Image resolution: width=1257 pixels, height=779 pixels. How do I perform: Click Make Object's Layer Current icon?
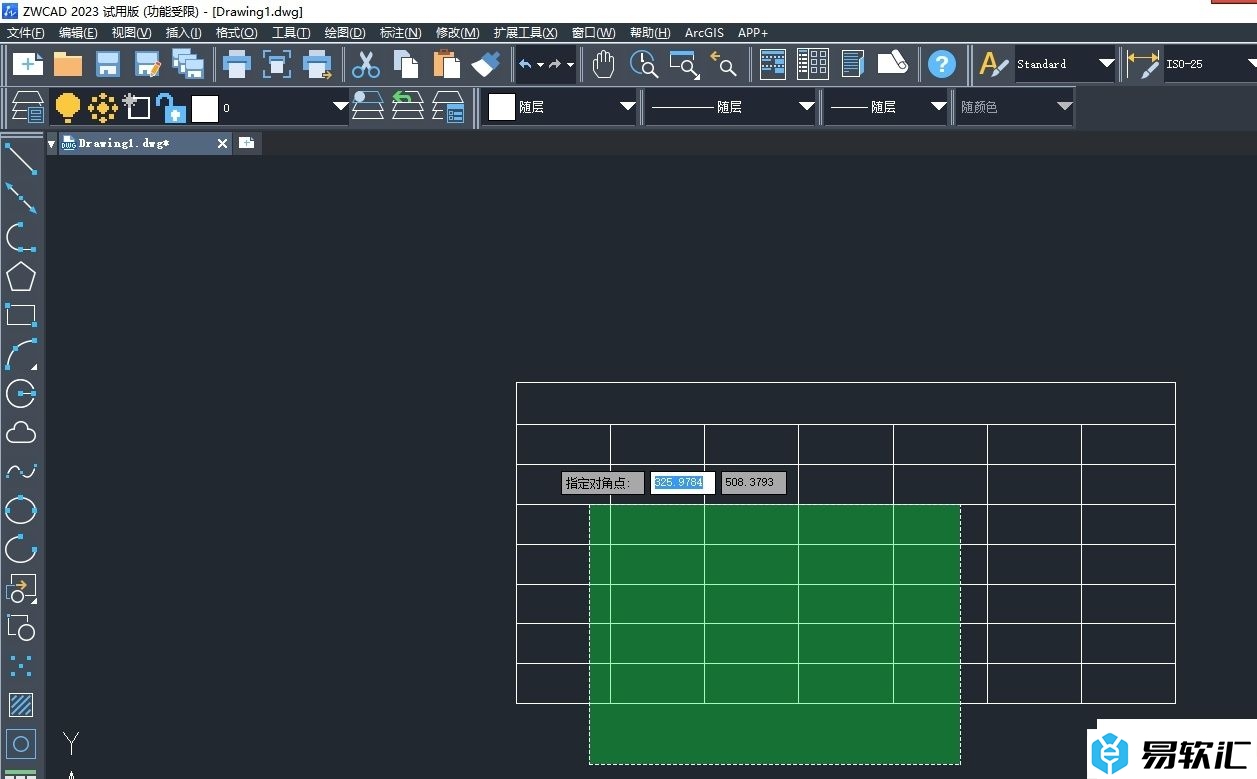[x=368, y=106]
